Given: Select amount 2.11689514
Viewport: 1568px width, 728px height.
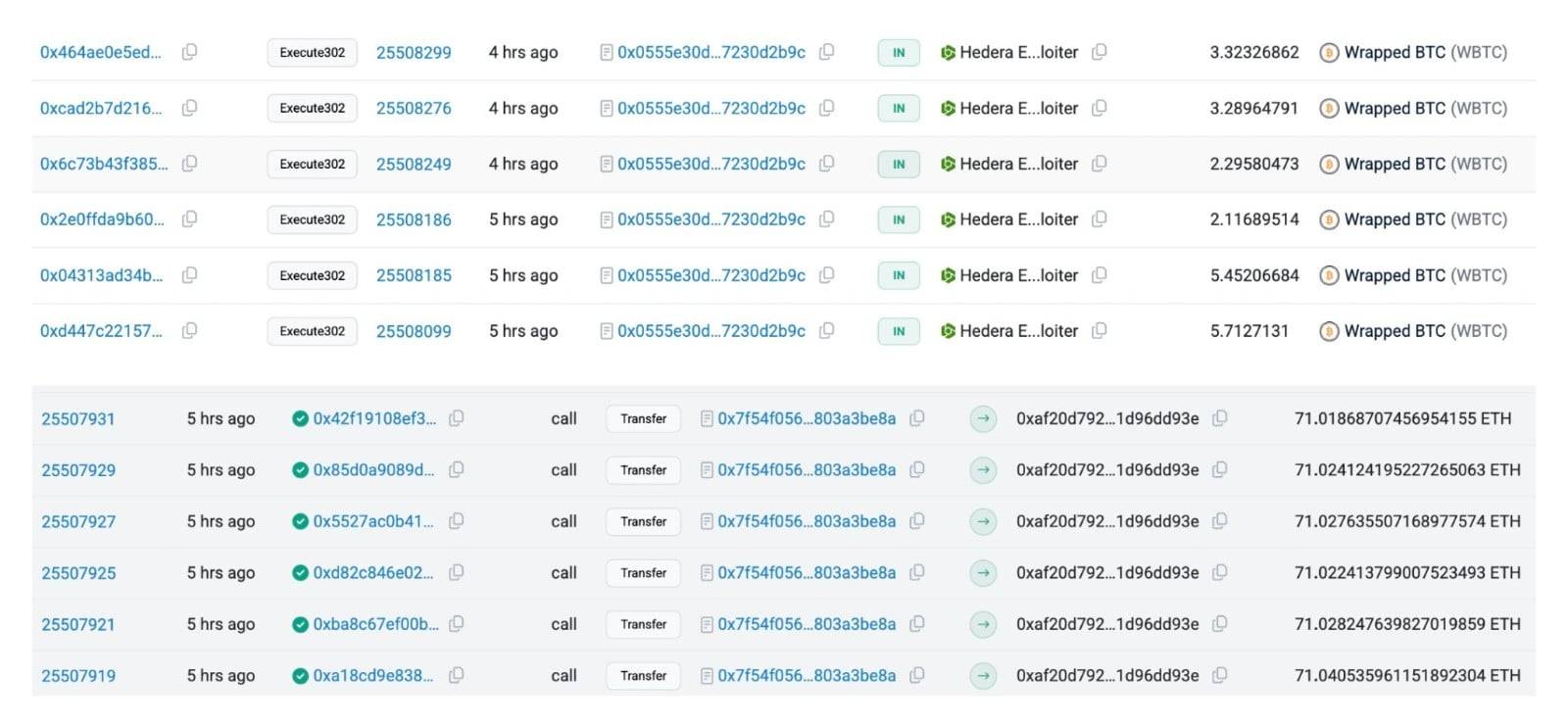Looking at the screenshot, I should pos(1254,219).
